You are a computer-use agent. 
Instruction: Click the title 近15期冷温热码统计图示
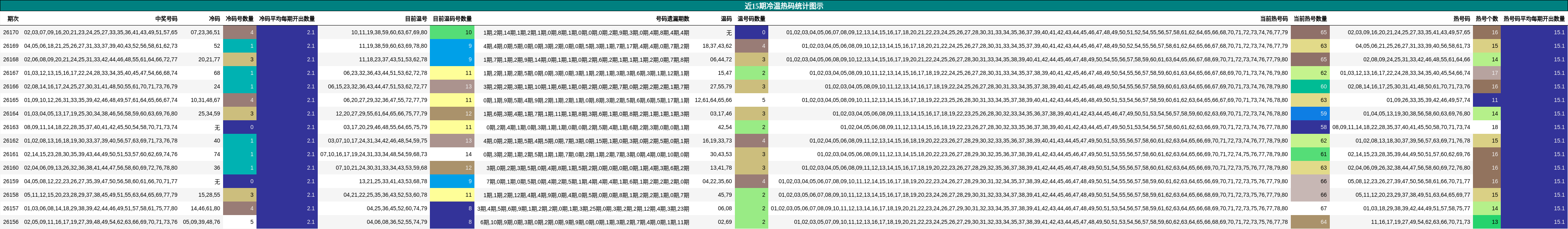tap(784, 6)
